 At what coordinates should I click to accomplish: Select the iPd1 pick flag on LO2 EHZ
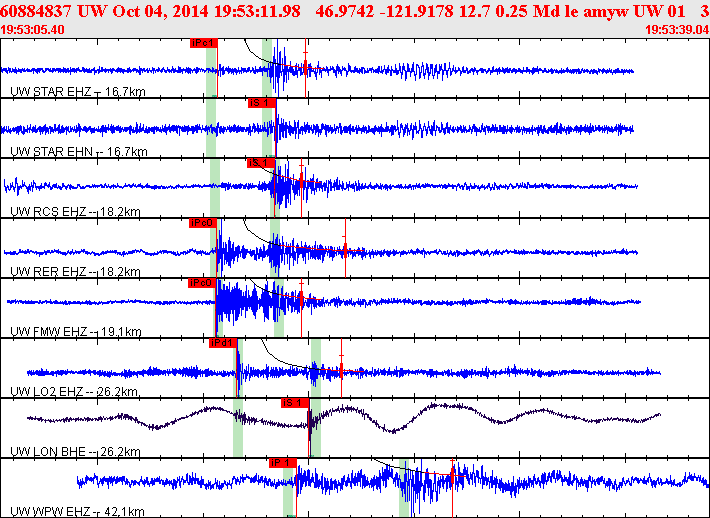(223, 343)
